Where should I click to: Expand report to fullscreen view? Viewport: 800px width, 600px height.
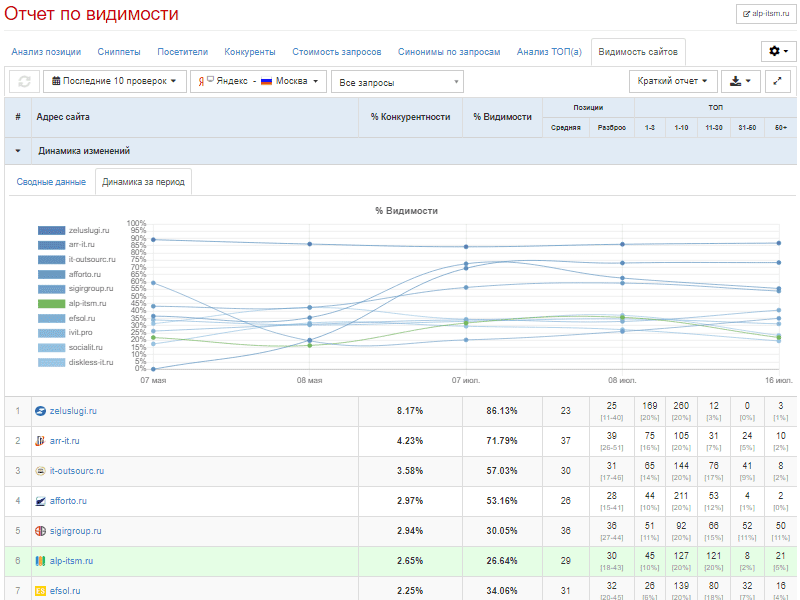click(x=778, y=81)
